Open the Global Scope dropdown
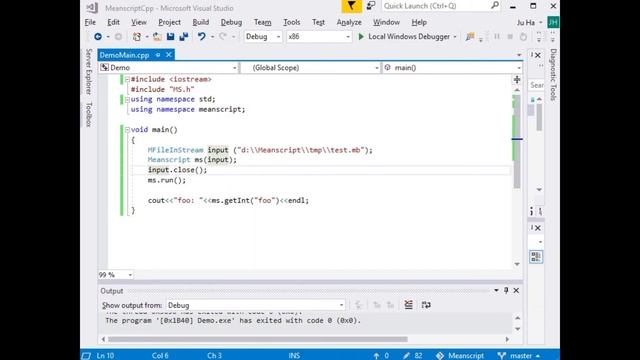Viewport: 640px width, 360px height. pyautogui.click(x=311, y=68)
